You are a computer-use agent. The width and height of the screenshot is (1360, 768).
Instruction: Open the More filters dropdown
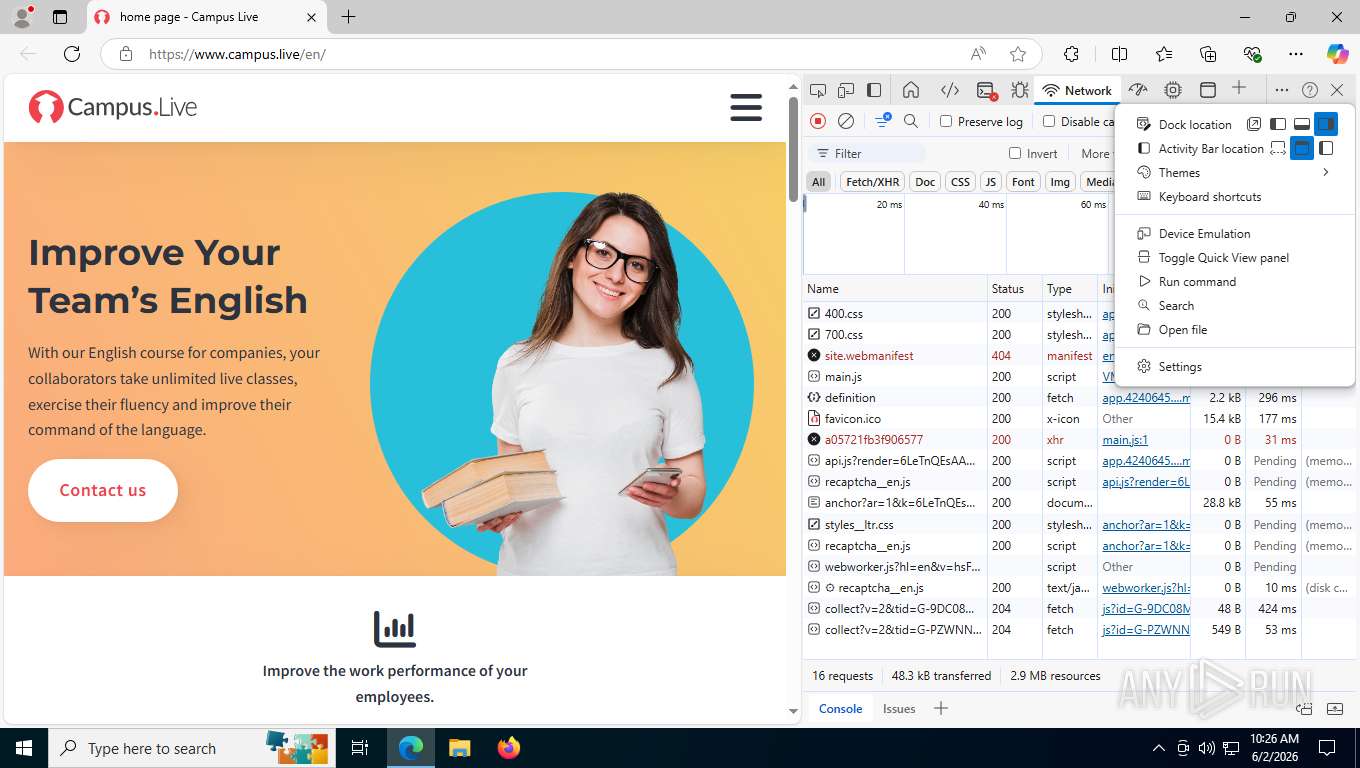[1096, 153]
